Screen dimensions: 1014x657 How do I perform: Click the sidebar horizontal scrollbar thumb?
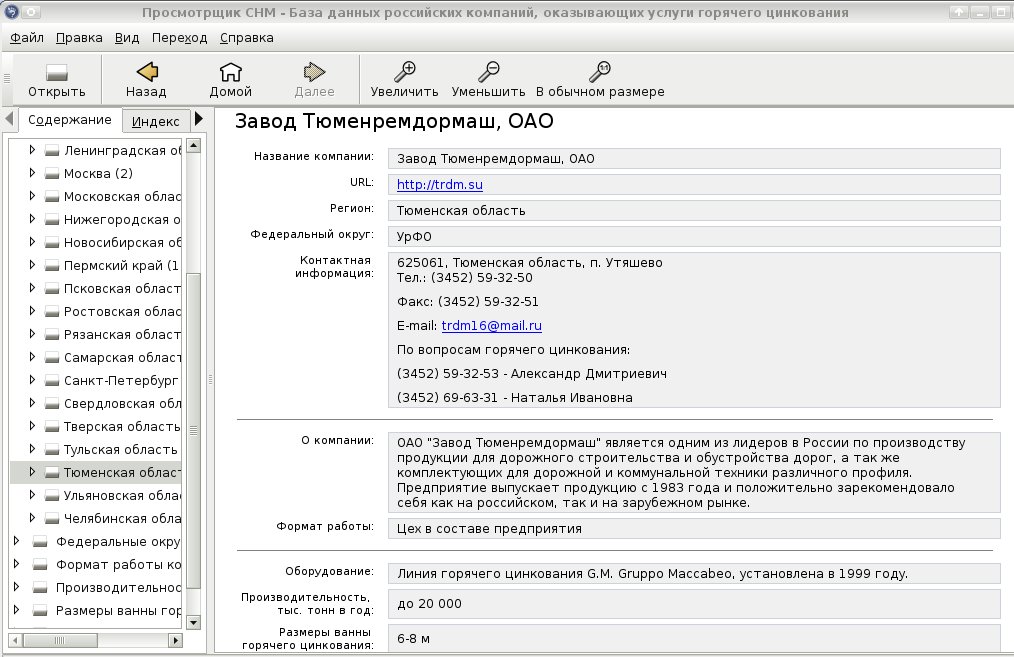[x=59, y=640]
